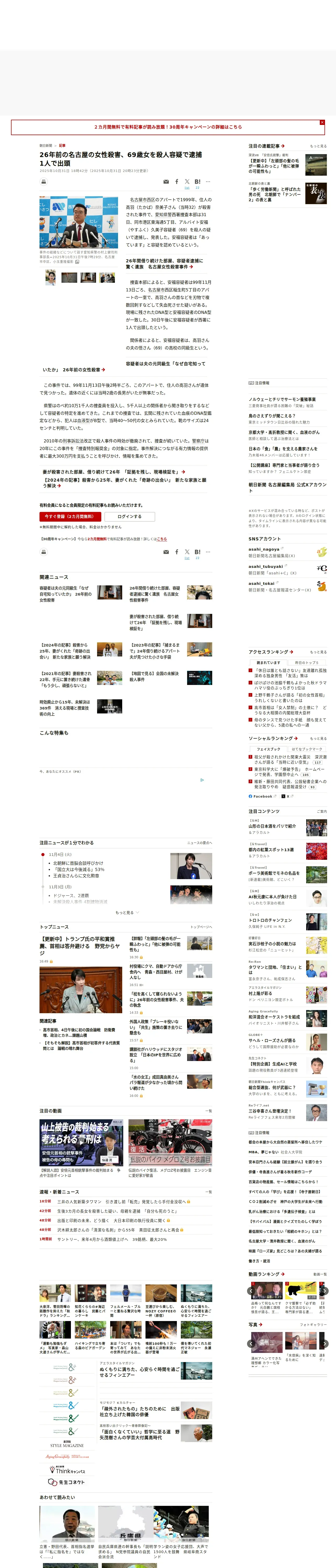
Task: Open 朝日新聞 名古屋編集局 公式Xアカウント link
Action: click(287, 488)
